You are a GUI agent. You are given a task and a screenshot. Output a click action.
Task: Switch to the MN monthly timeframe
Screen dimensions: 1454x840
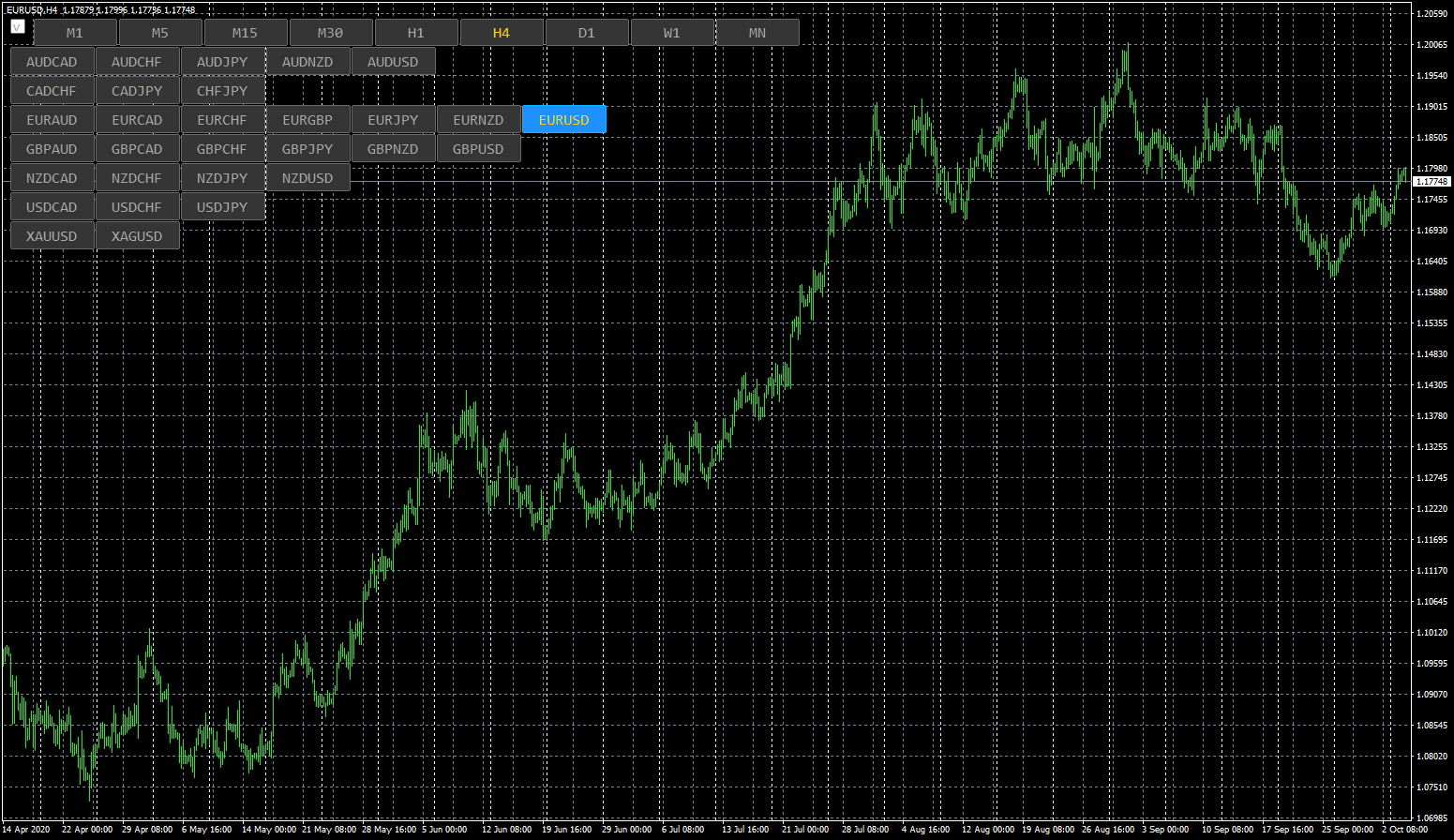coord(757,33)
